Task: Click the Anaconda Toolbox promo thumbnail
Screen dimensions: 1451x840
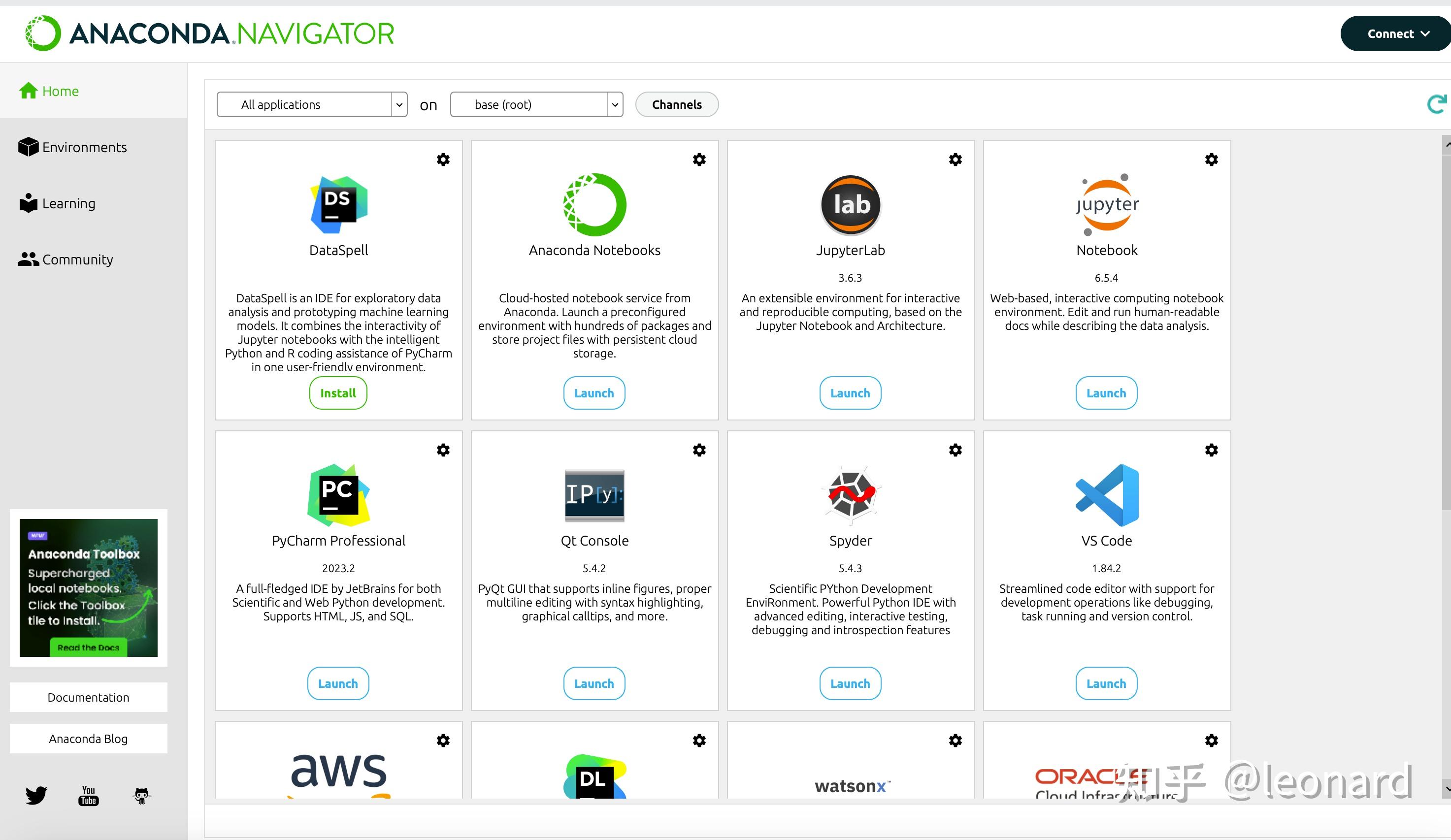Action: pyautogui.click(x=88, y=587)
